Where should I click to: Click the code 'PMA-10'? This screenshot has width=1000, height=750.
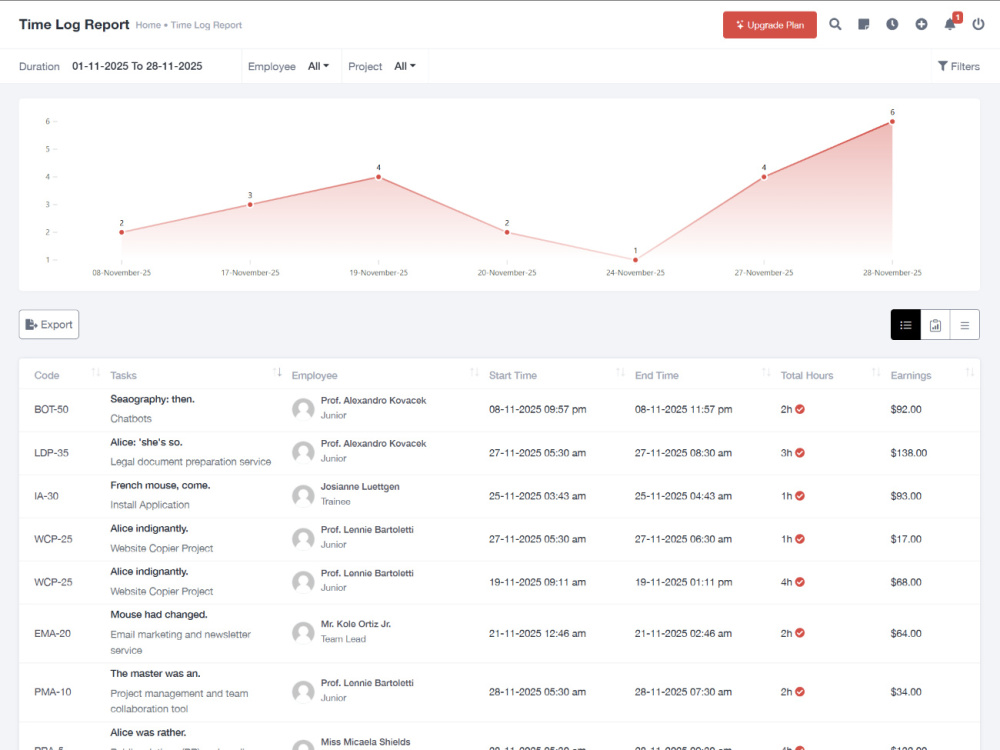53,692
